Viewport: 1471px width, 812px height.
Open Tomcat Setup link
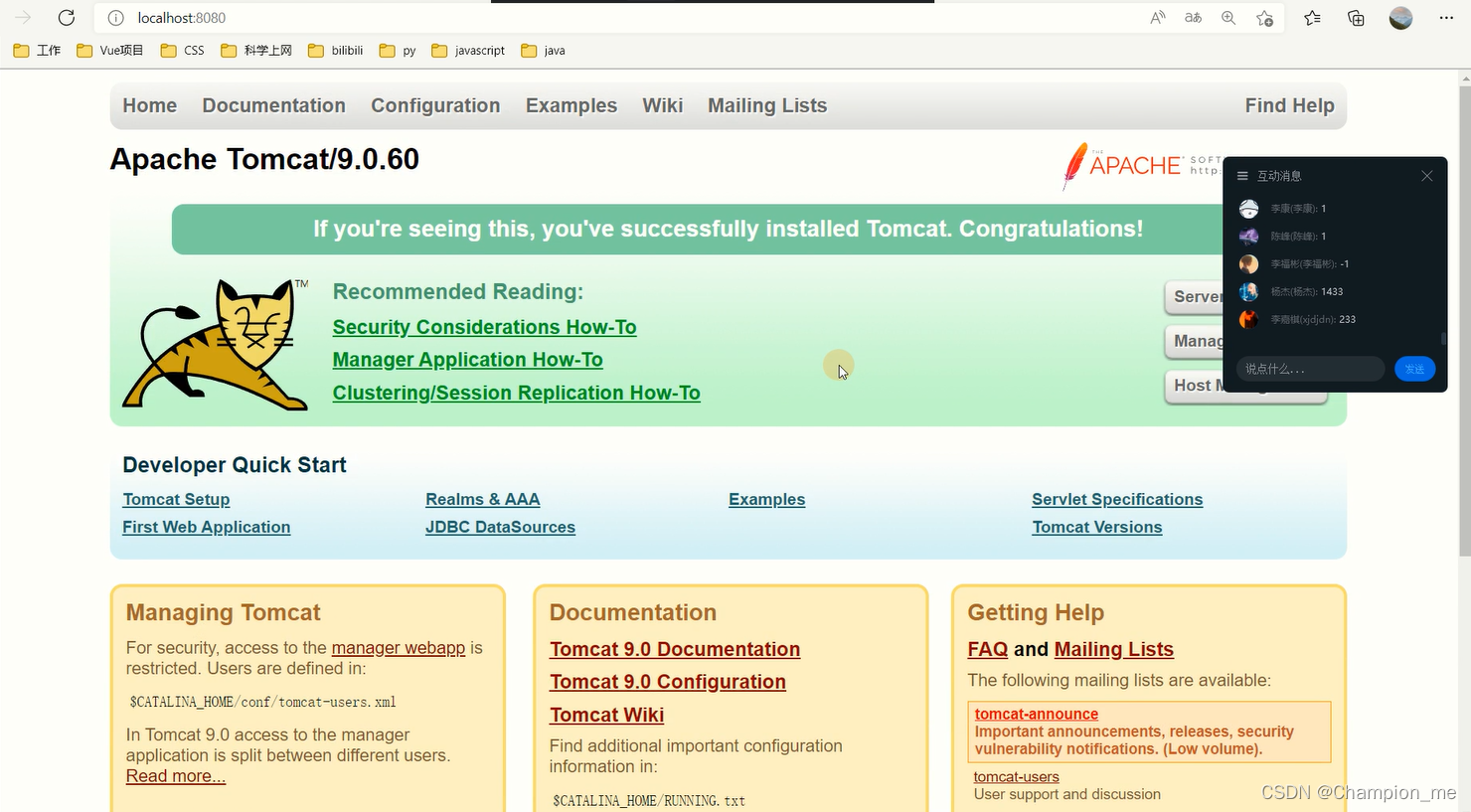(176, 499)
